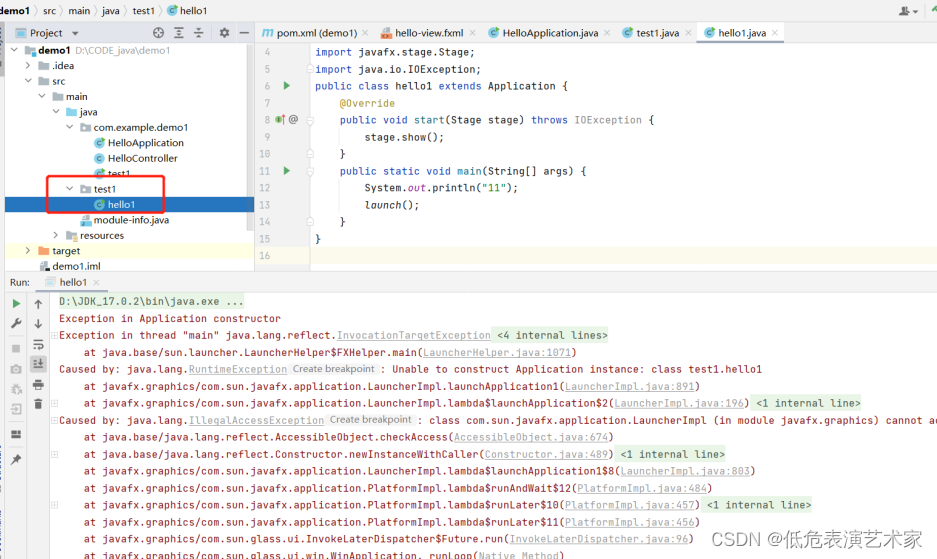Run main method from line 11 gutter
The width and height of the screenshot is (937, 559).
(x=287, y=170)
